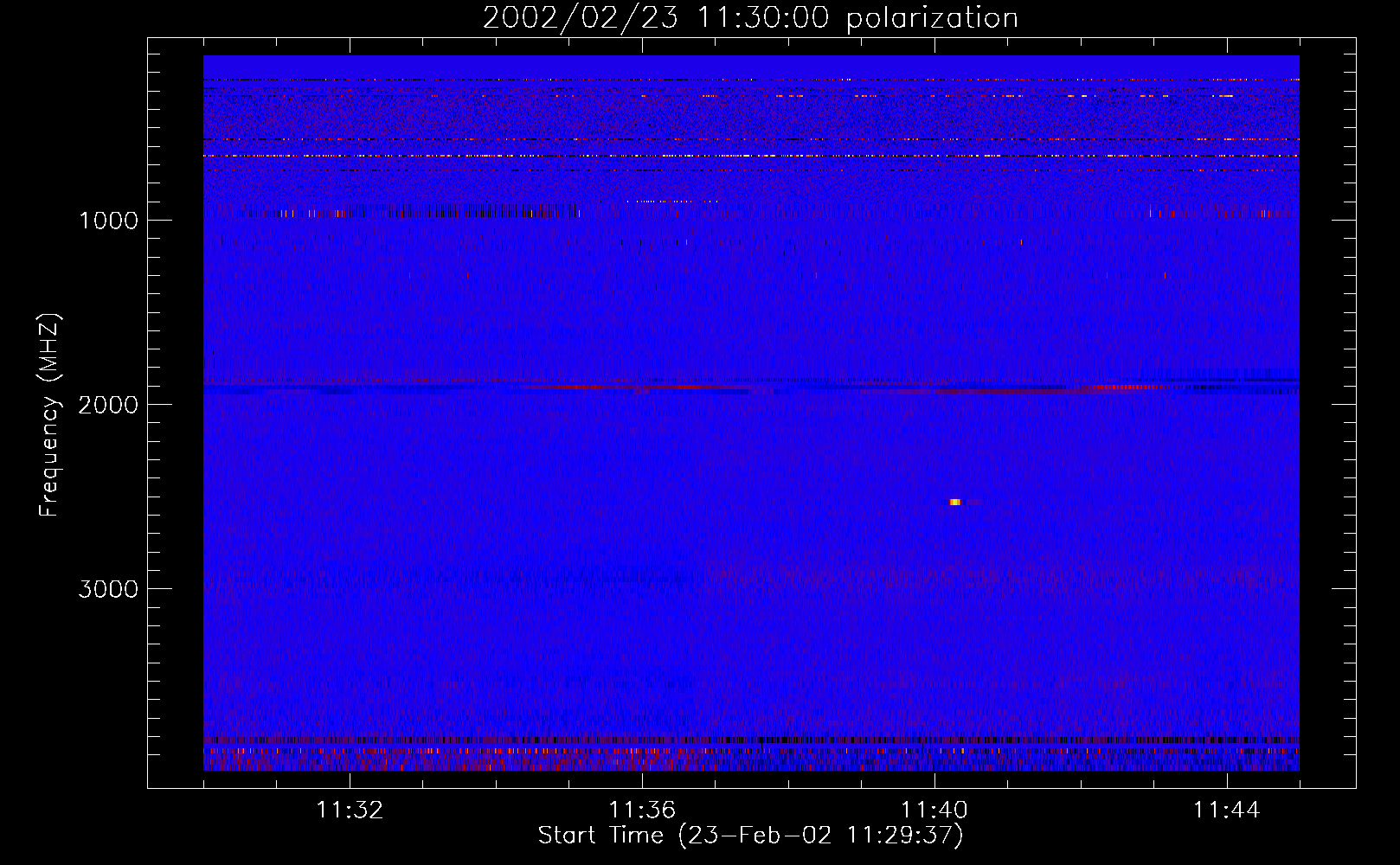The width and height of the screenshot is (1400, 865).
Task: Click the 11:36 time tick label
Action: (x=642, y=811)
